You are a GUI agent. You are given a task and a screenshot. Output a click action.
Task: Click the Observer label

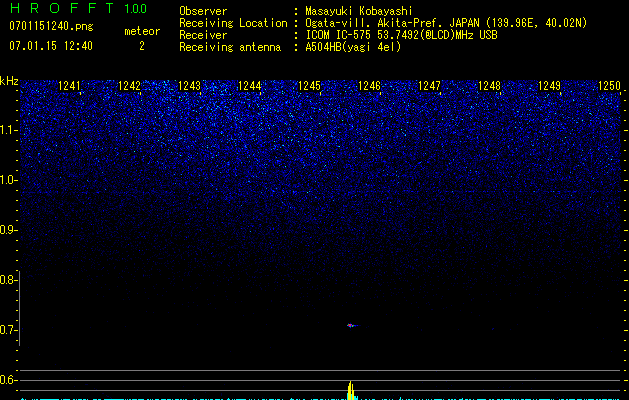coord(203,11)
